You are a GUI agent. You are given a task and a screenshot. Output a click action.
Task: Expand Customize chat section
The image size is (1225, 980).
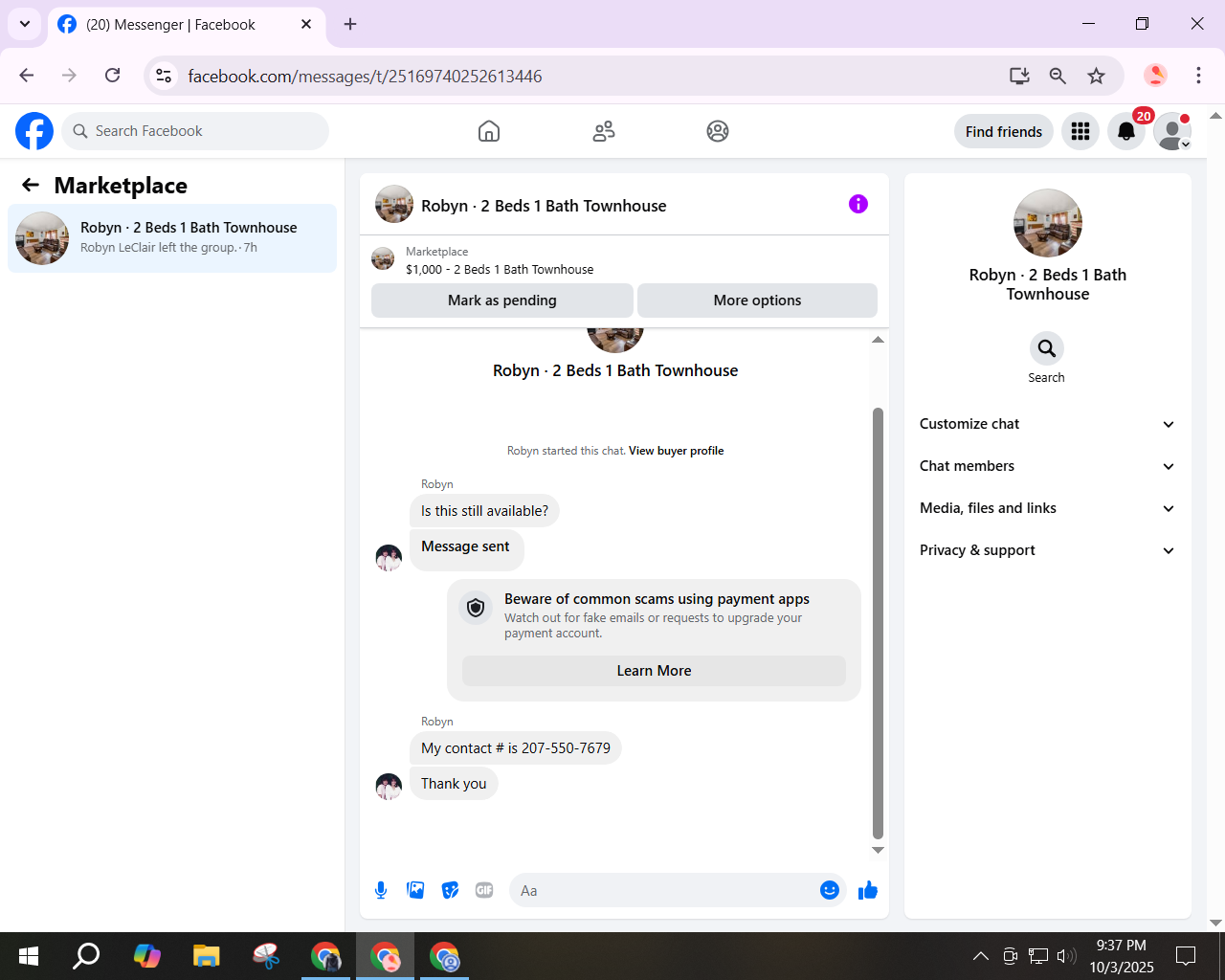(1047, 424)
